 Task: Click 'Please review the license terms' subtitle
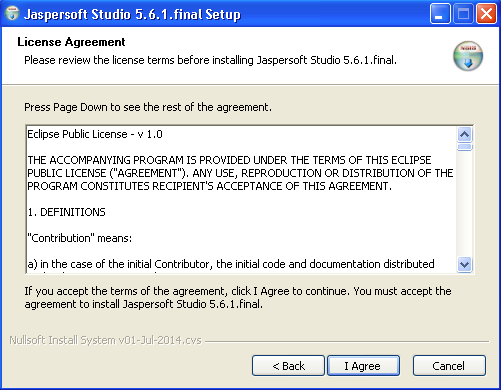click(210, 60)
